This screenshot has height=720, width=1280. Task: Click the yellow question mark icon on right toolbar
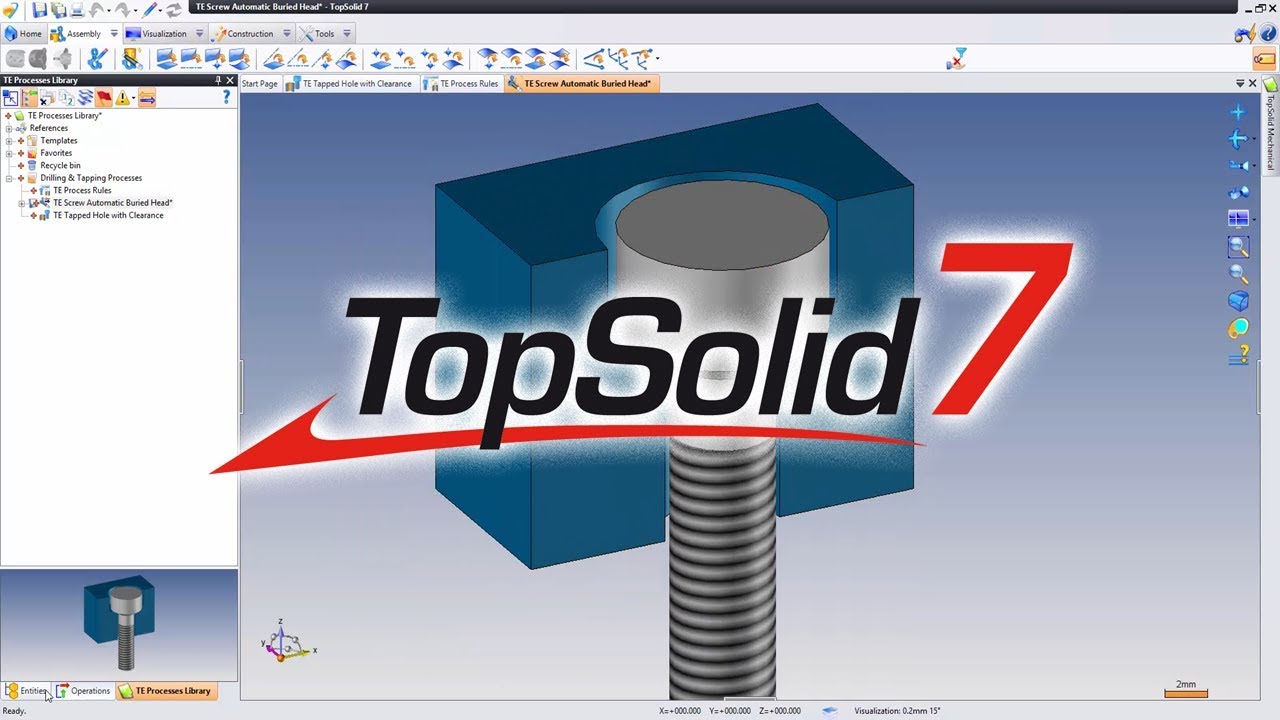coord(1239,355)
